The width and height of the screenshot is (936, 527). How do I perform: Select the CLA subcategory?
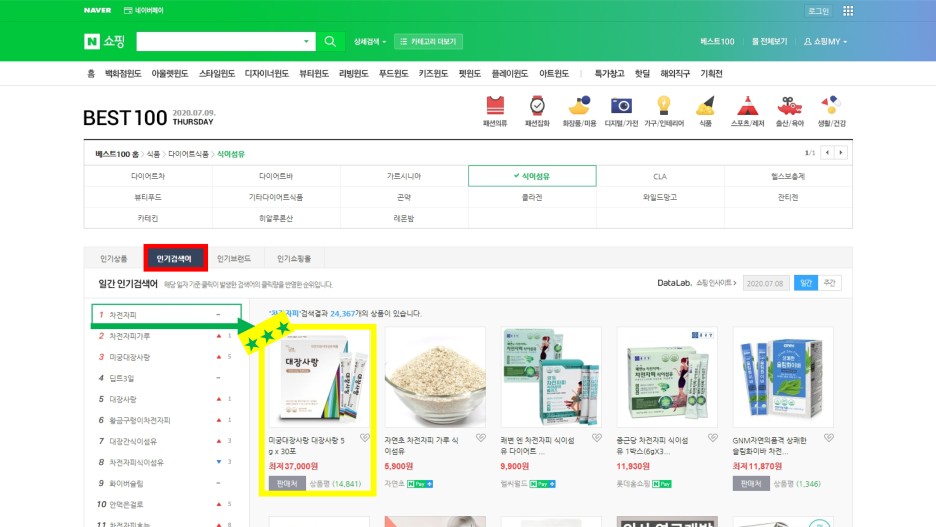(x=660, y=176)
